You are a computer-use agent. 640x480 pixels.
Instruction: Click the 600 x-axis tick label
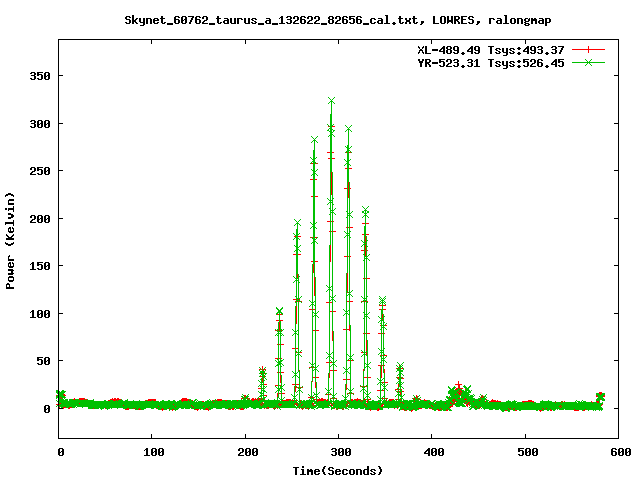621,452
